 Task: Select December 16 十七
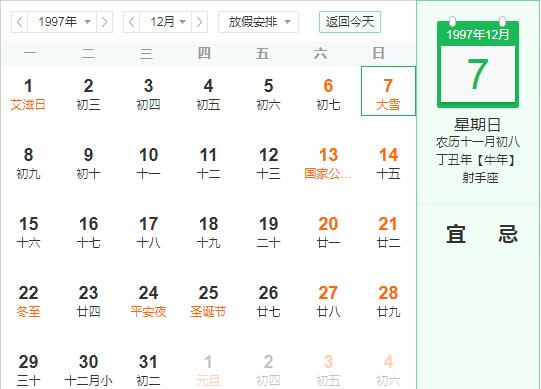tap(88, 232)
